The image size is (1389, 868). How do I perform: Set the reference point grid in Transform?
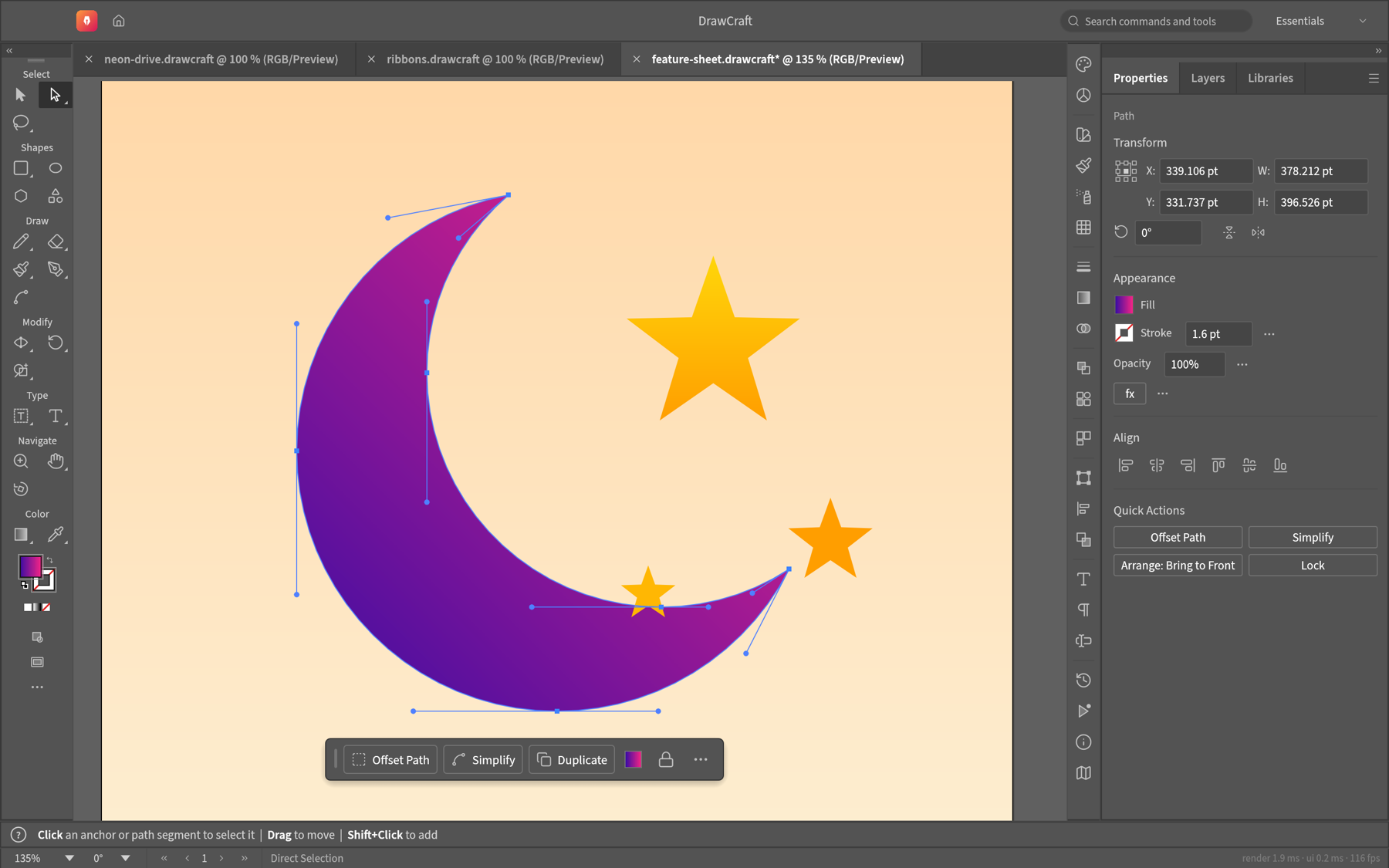[x=1126, y=171]
